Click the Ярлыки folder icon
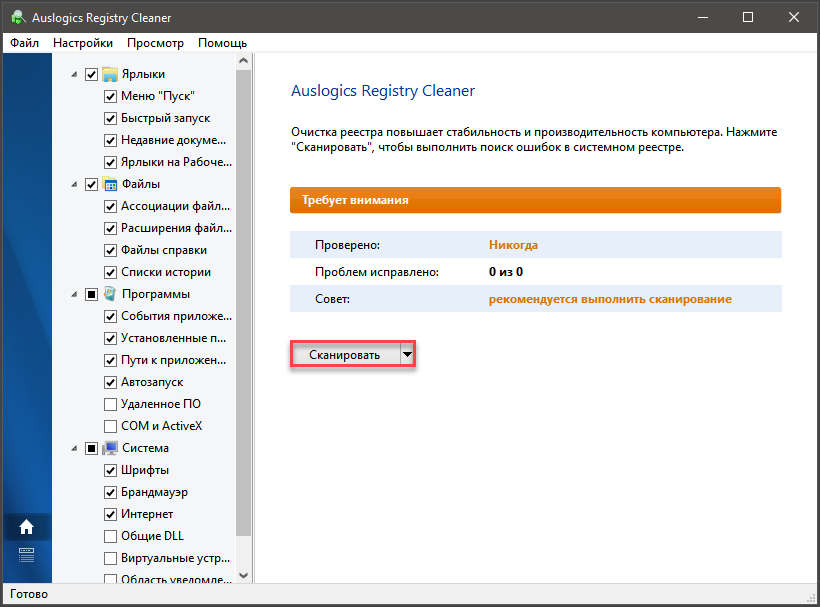This screenshot has height=607, width=820. (110, 74)
